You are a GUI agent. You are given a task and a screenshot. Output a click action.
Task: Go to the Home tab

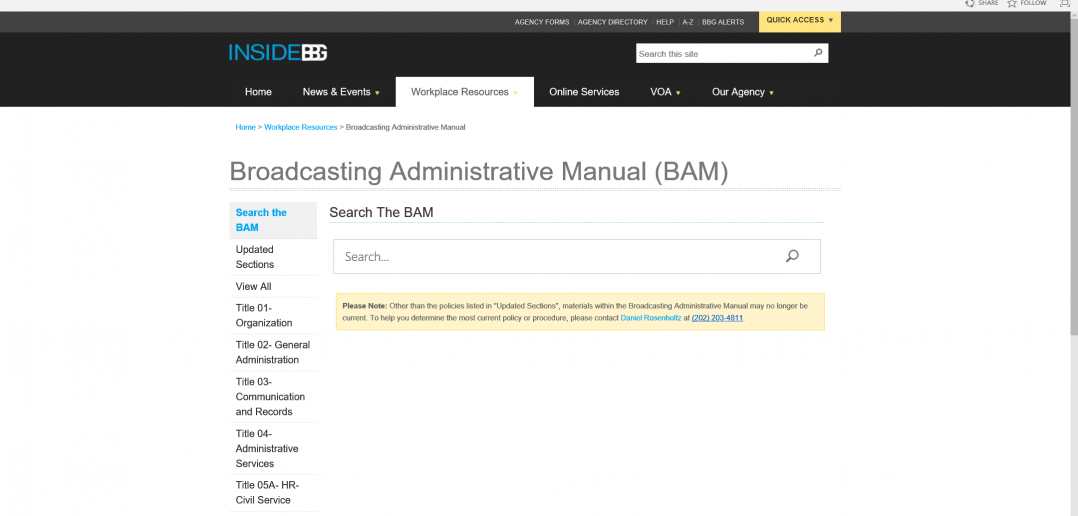[258, 92]
